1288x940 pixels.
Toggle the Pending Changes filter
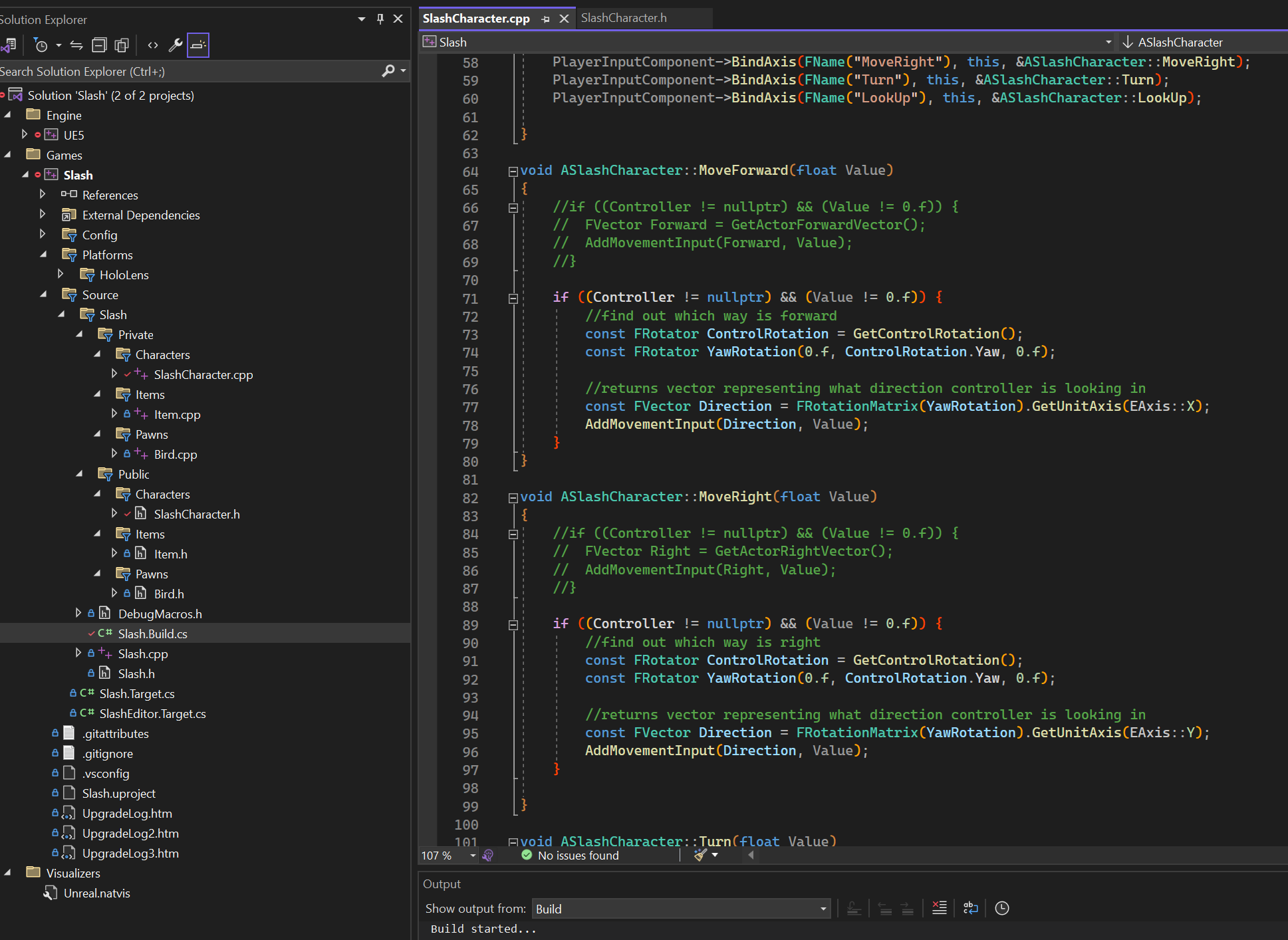point(41,45)
